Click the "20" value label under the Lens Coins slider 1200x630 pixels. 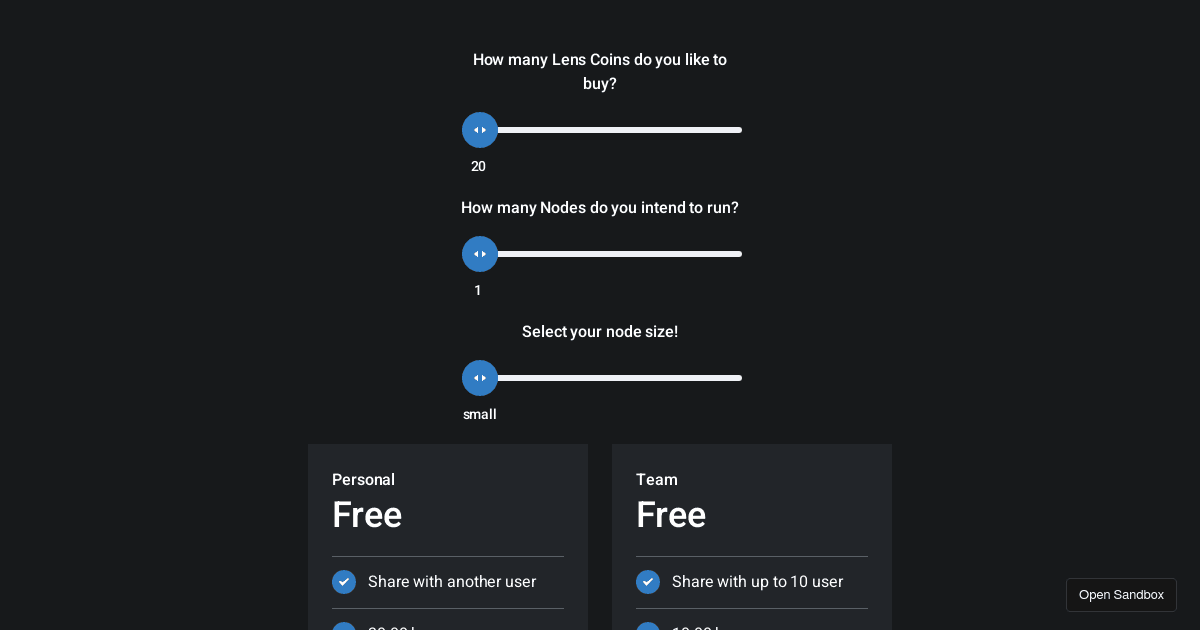pyautogui.click(x=480, y=166)
